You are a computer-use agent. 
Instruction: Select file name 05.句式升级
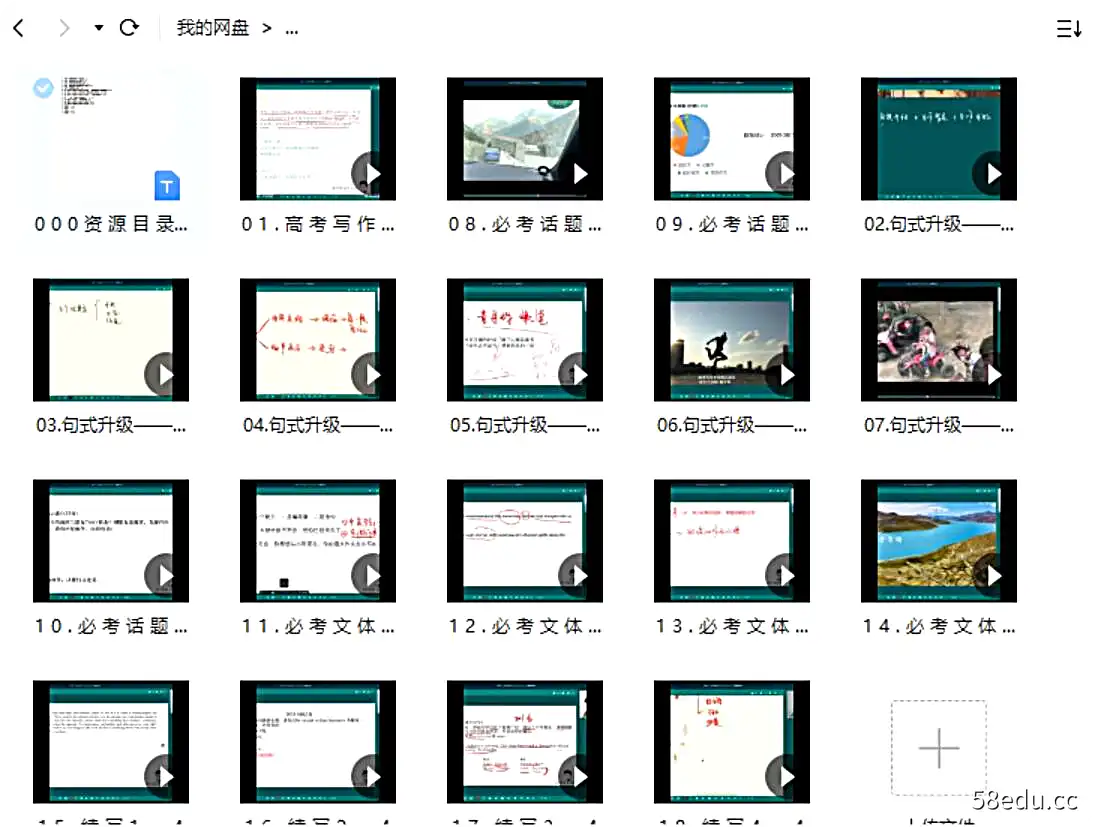coord(524,425)
